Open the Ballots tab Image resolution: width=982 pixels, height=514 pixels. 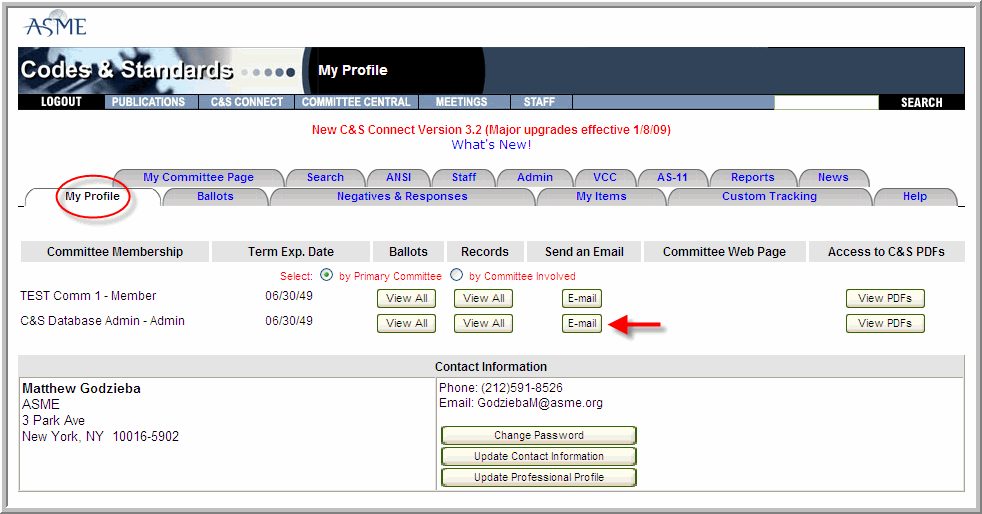pyautogui.click(x=215, y=196)
